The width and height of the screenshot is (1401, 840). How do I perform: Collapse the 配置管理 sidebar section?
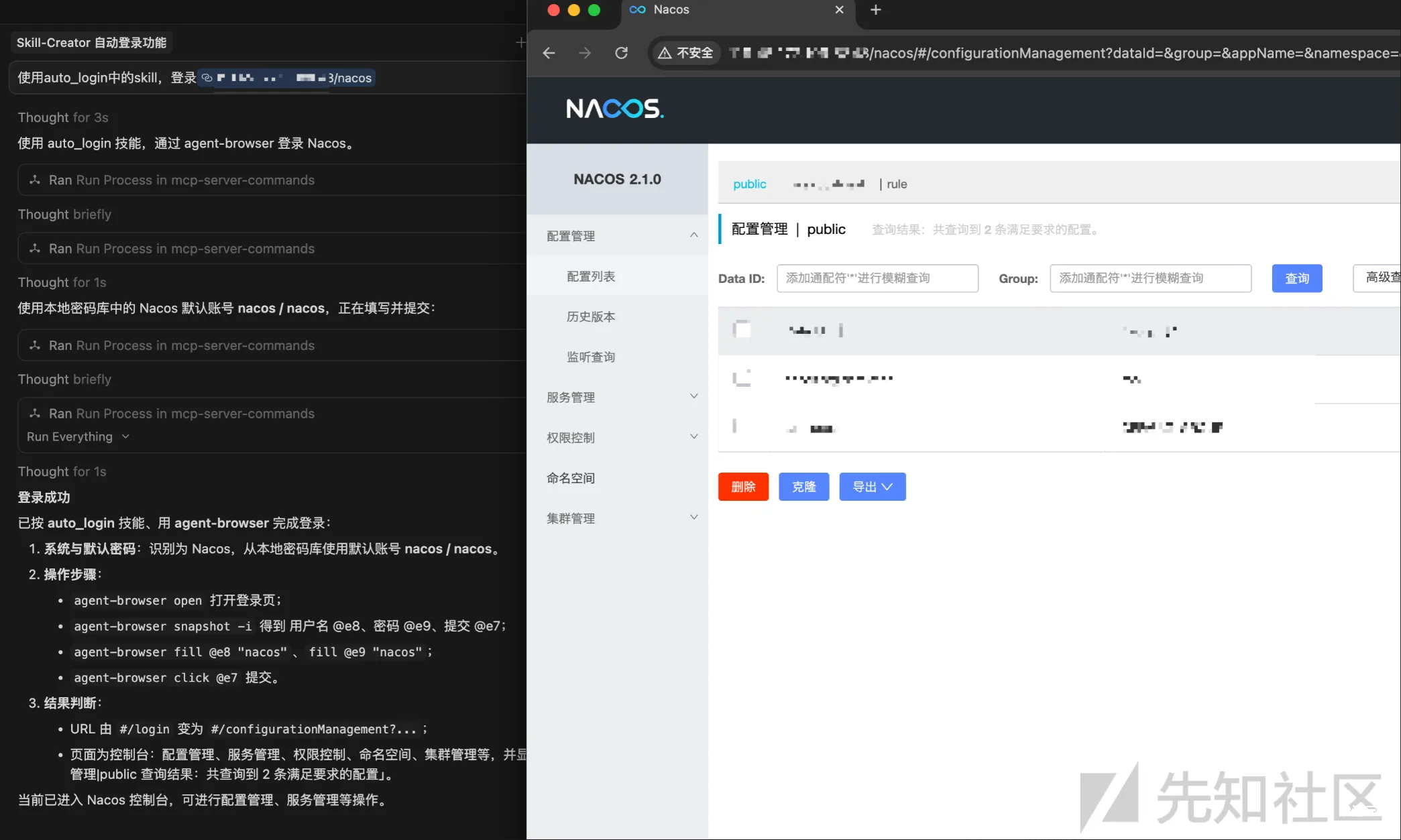tap(694, 235)
